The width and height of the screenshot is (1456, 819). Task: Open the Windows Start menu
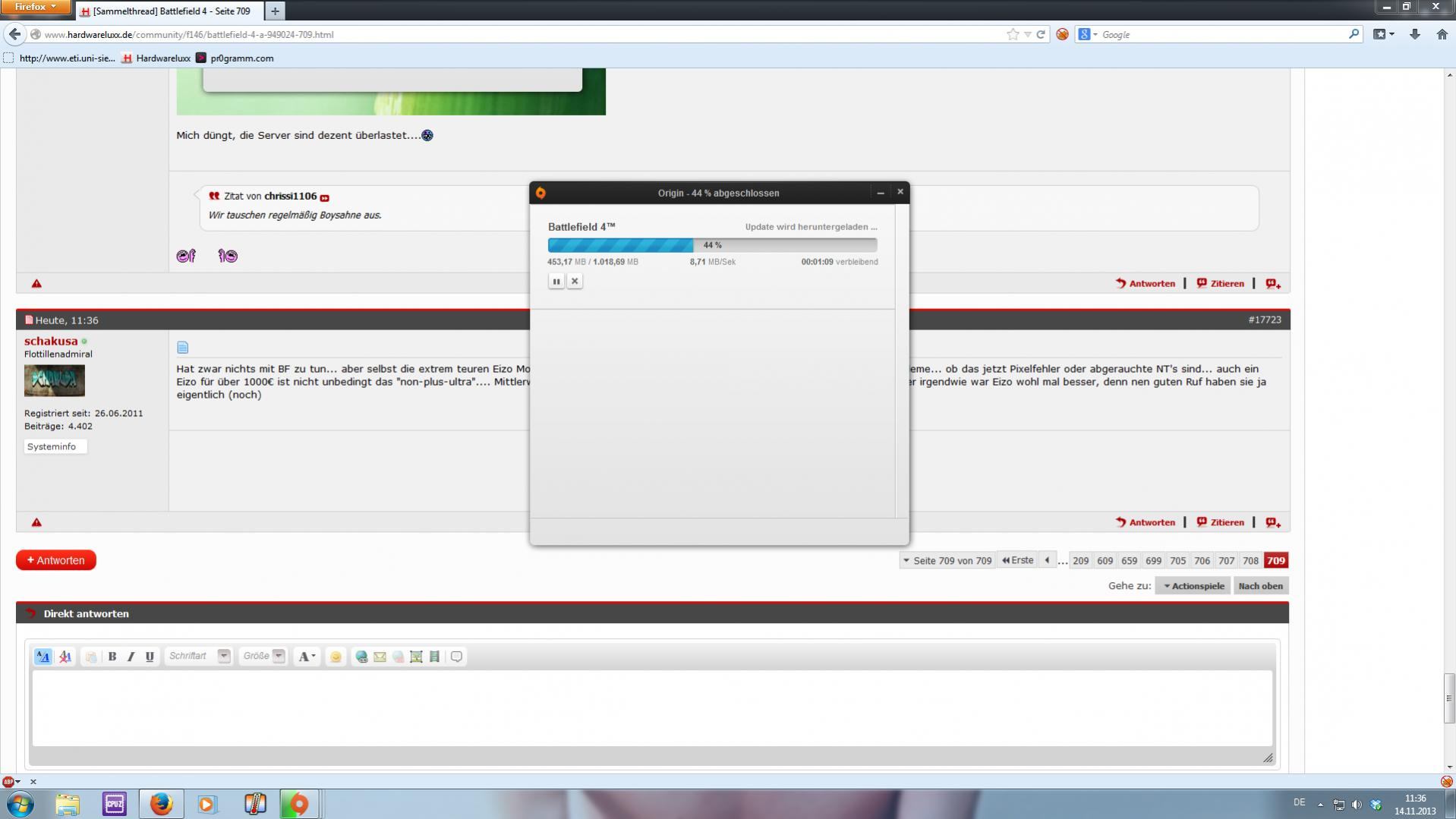[20, 804]
